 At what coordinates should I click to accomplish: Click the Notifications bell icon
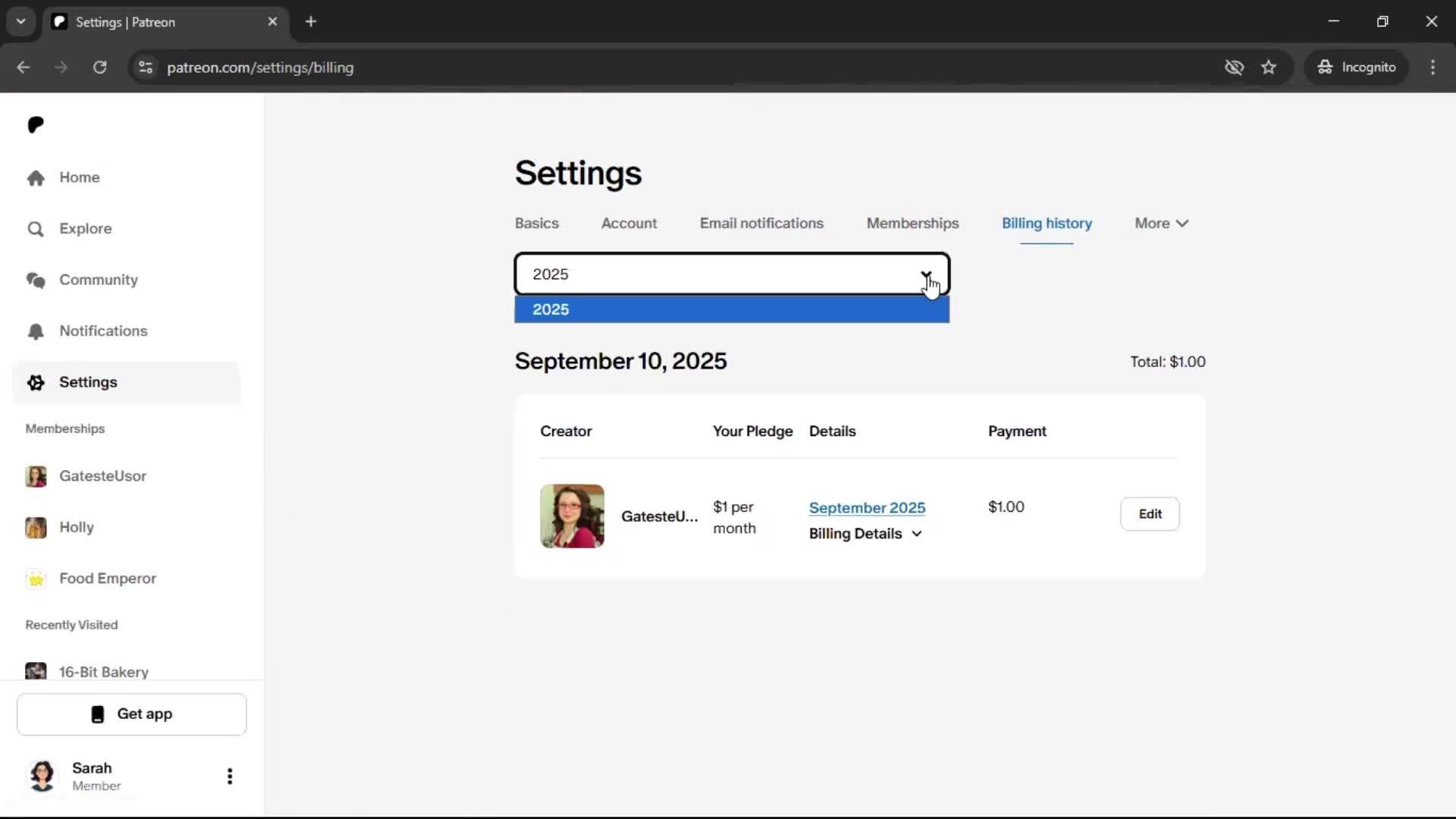point(36,331)
